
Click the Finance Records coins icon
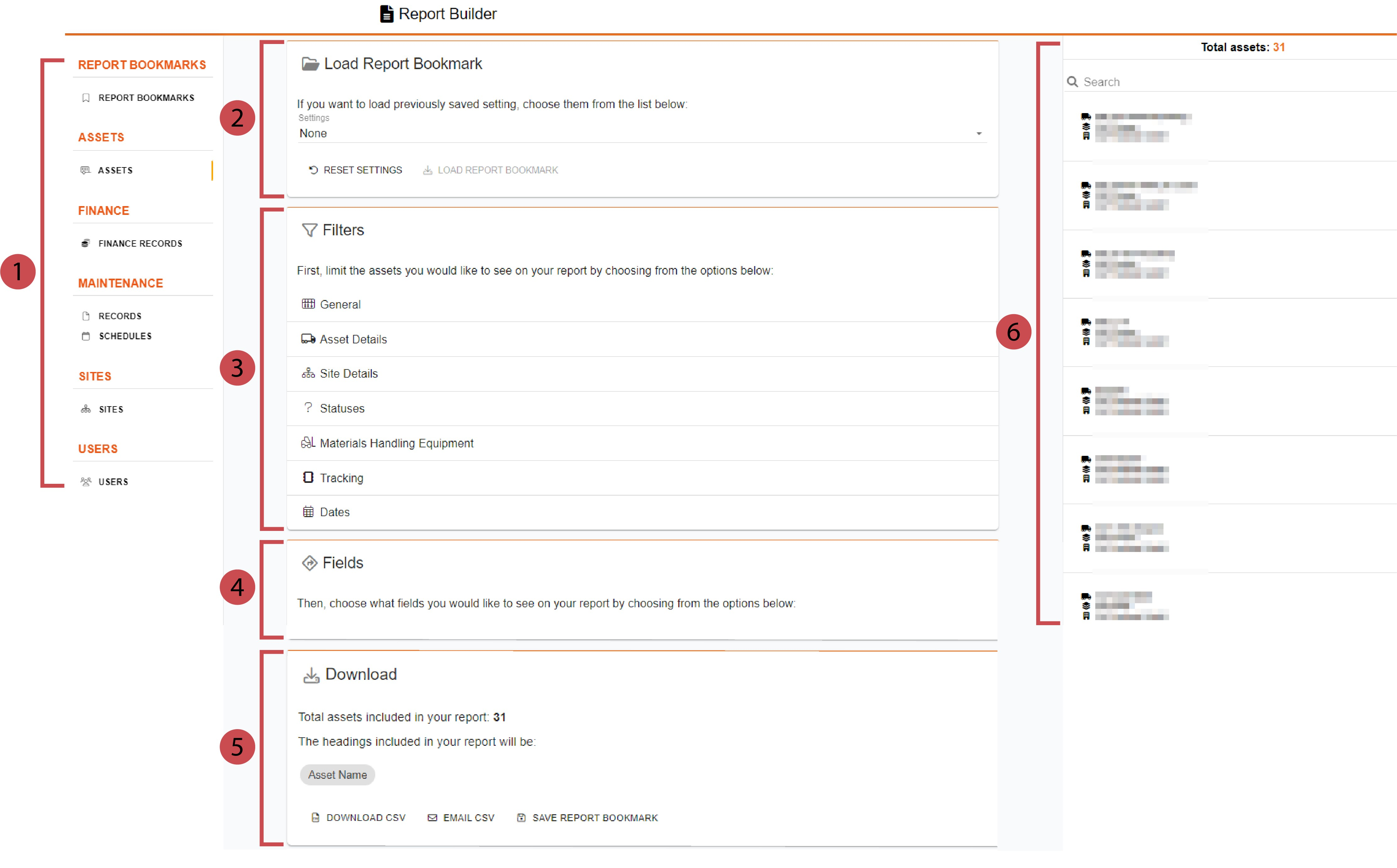click(85, 243)
